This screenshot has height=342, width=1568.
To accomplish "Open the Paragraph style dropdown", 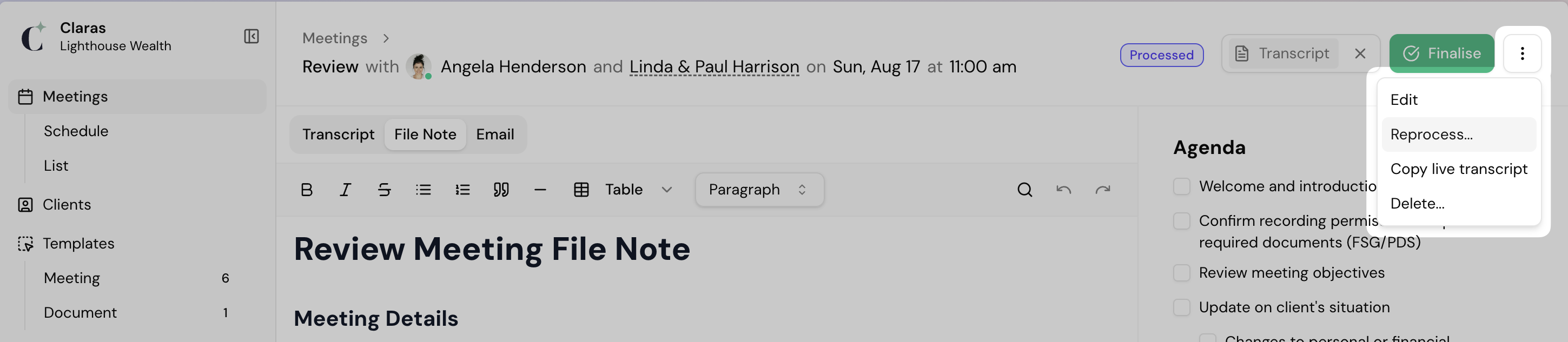I will [x=759, y=190].
